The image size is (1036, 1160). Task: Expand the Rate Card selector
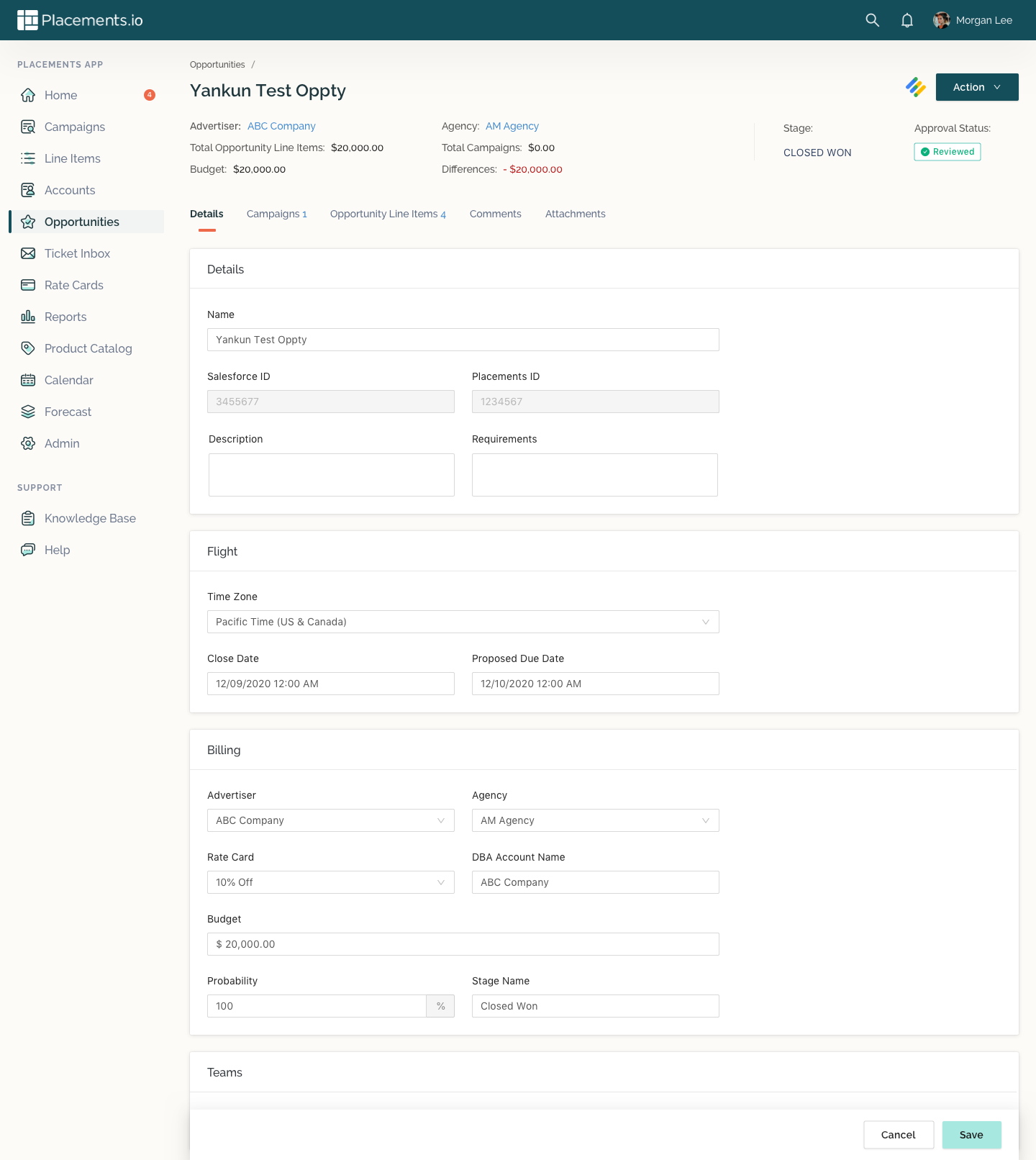[x=330, y=882]
